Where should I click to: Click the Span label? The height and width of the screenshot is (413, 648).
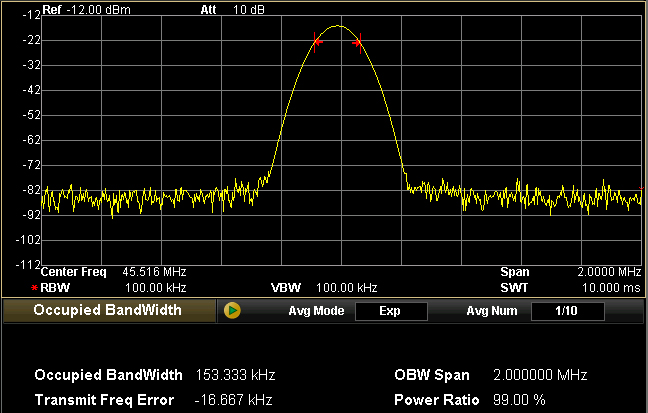[x=515, y=272]
